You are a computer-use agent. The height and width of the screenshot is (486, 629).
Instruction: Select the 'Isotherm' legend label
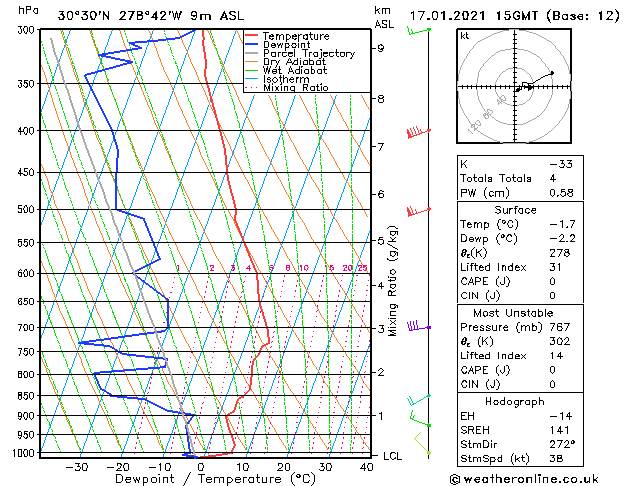point(286,79)
